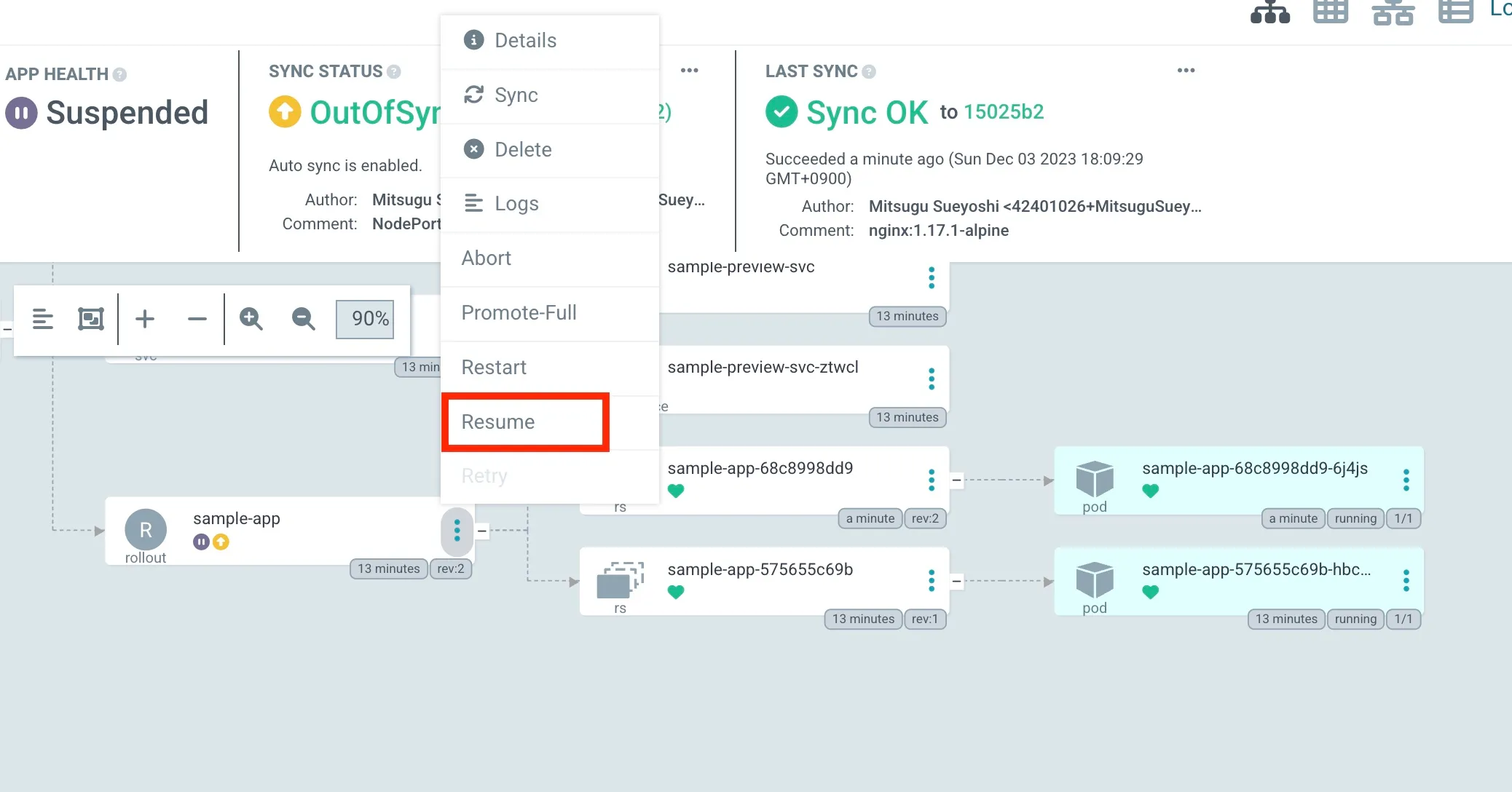
Task: Select Resume from the context menu
Action: click(498, 422)
